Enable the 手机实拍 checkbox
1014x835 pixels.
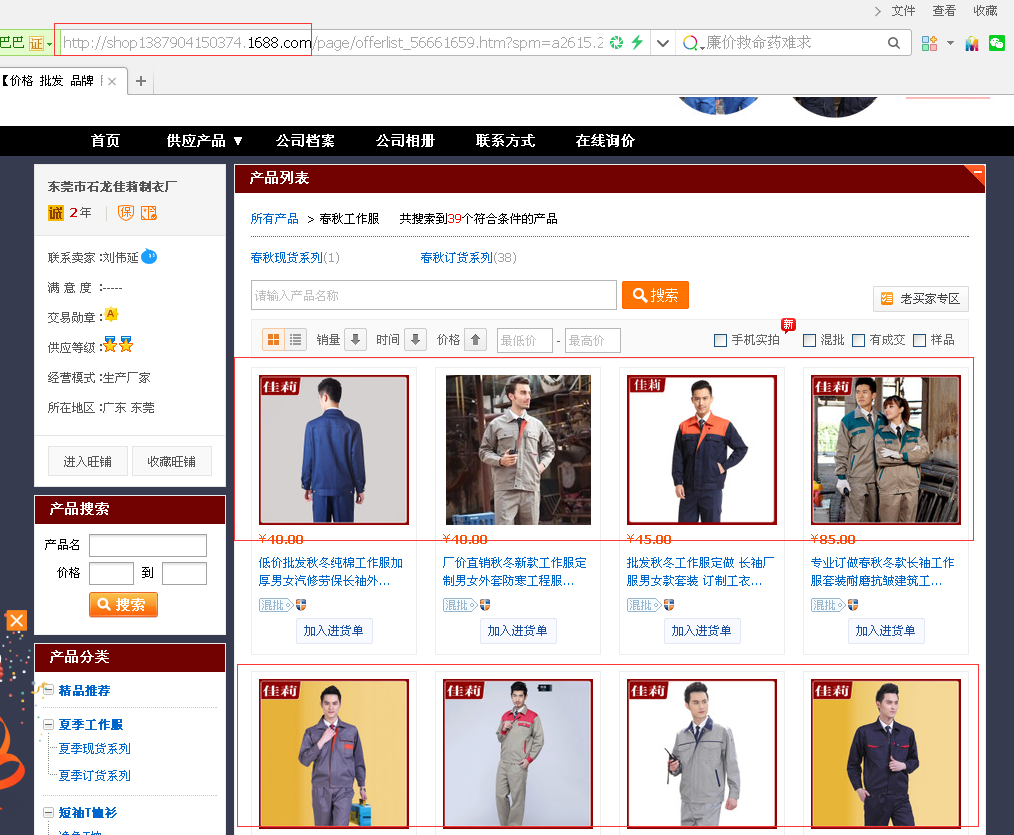click(720, 340)
